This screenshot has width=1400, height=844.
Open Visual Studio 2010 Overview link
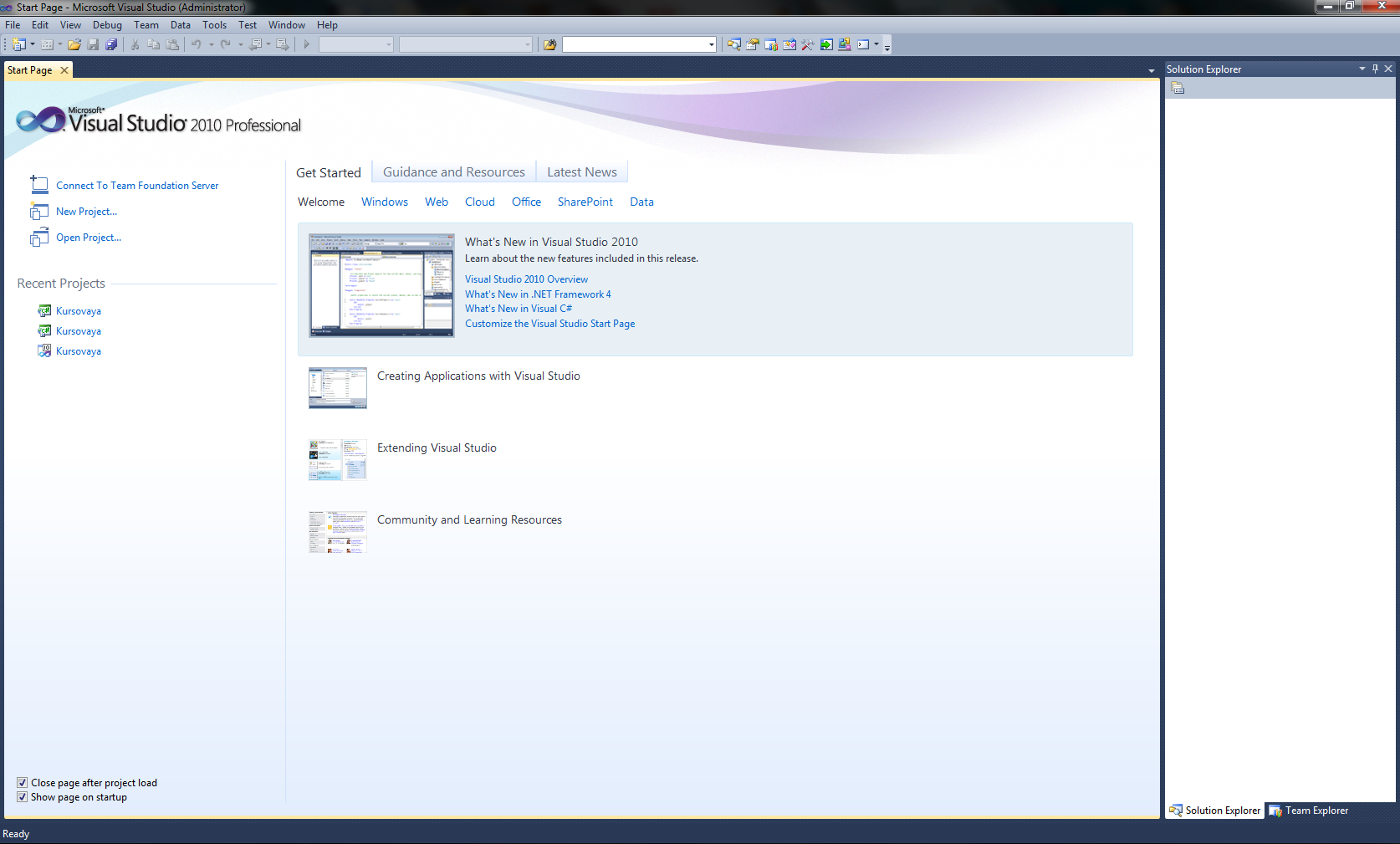tap(527, 279)
